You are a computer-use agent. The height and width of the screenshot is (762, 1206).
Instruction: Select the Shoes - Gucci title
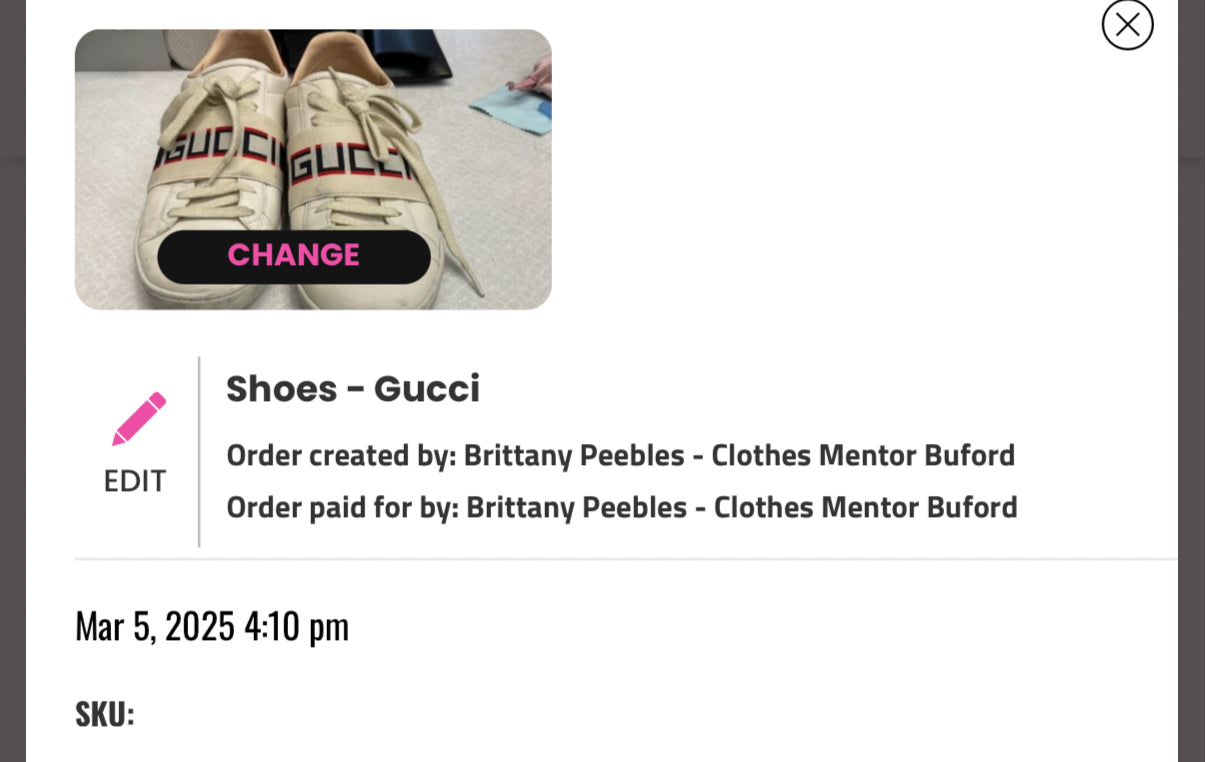point(353,389)
